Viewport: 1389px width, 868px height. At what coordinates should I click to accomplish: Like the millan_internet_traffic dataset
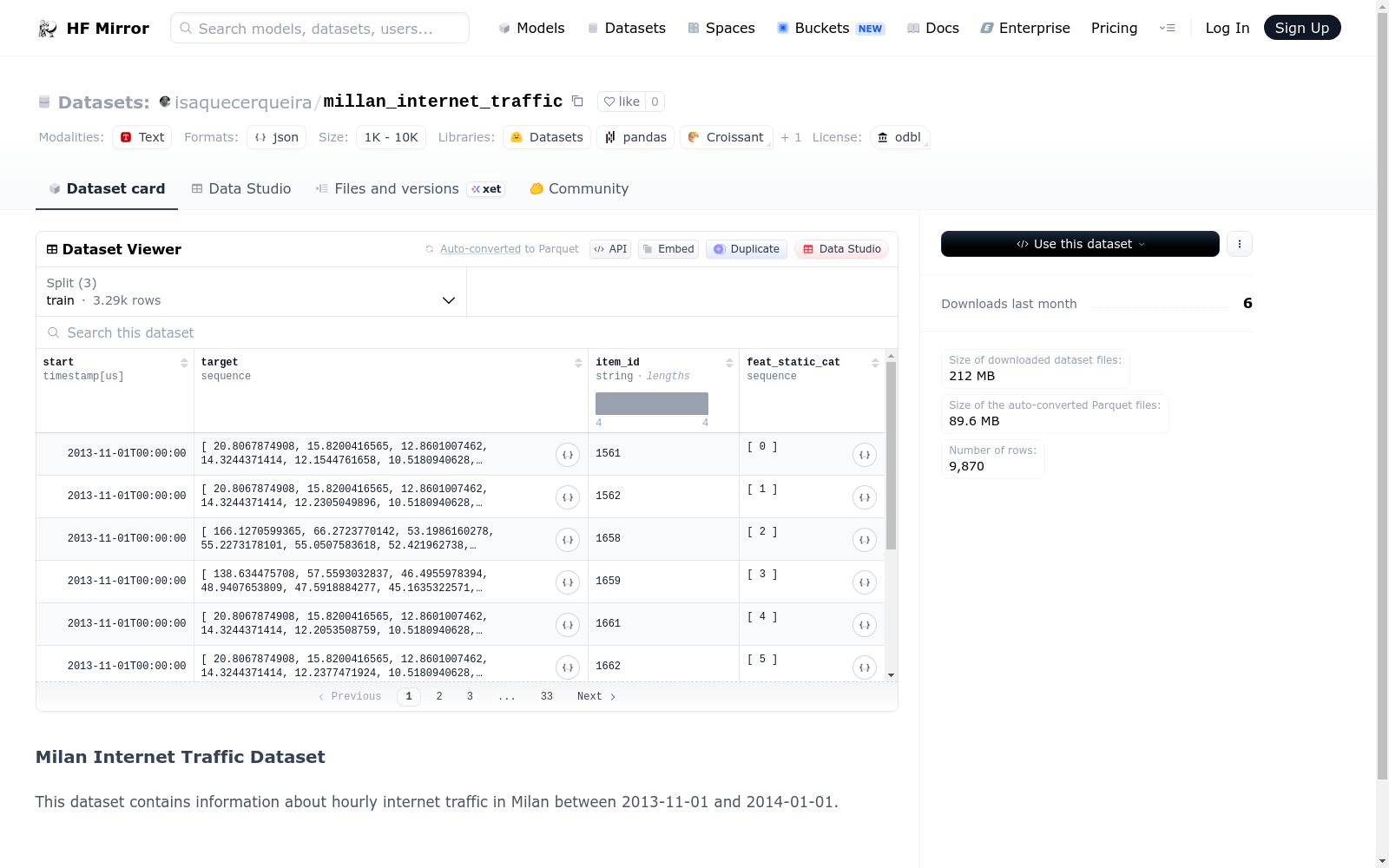(x=622, y=102)
